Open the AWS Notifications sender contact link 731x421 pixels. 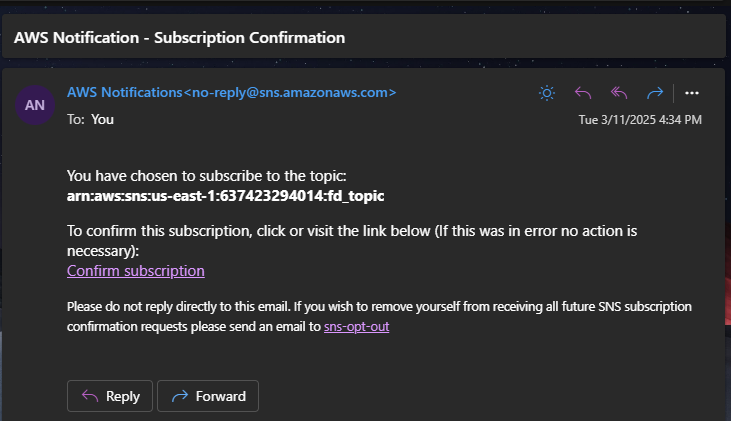click(x=124, y=92)
